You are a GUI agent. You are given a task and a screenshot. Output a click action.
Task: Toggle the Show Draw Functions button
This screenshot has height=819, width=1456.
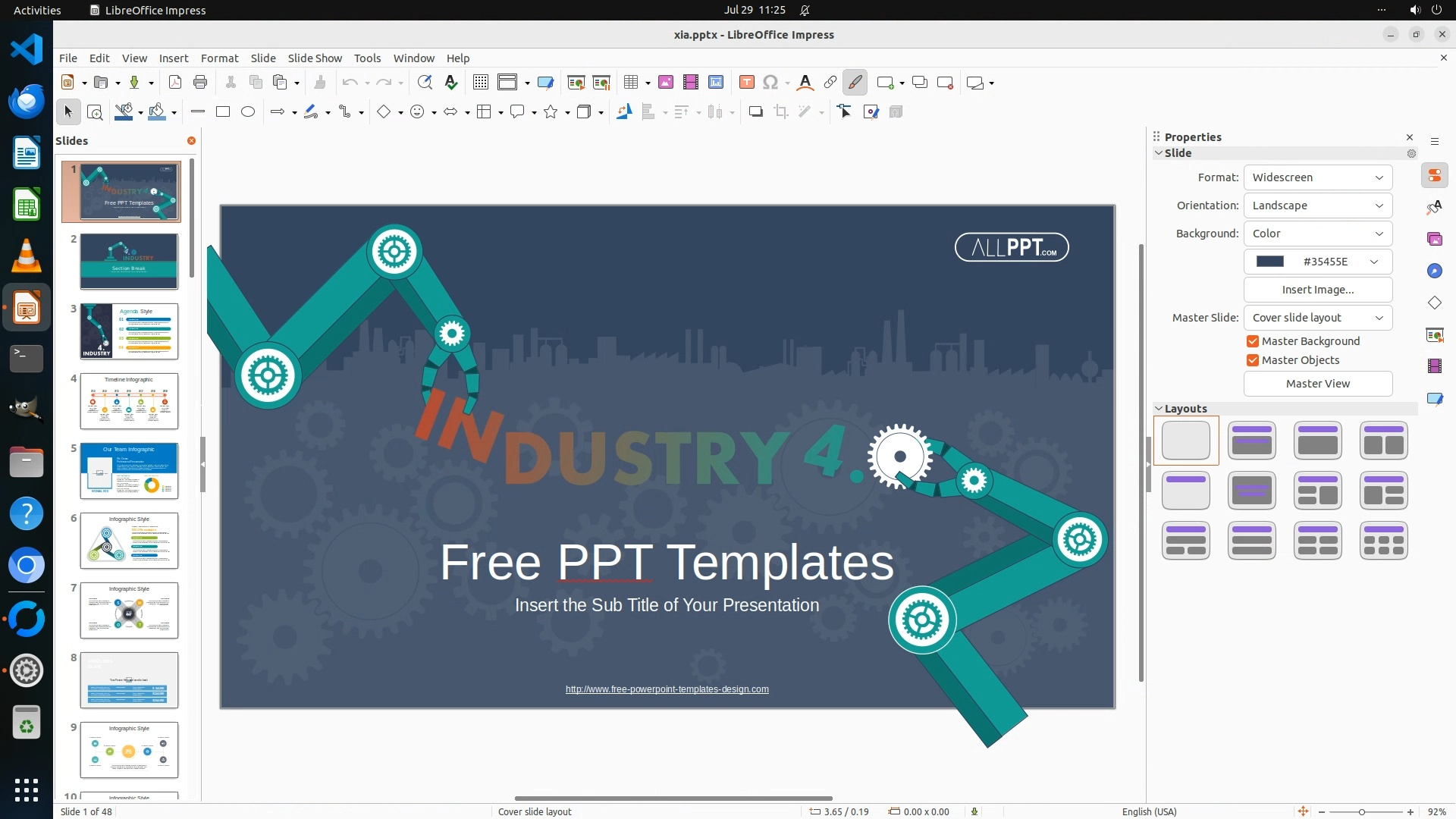[855, 83]
